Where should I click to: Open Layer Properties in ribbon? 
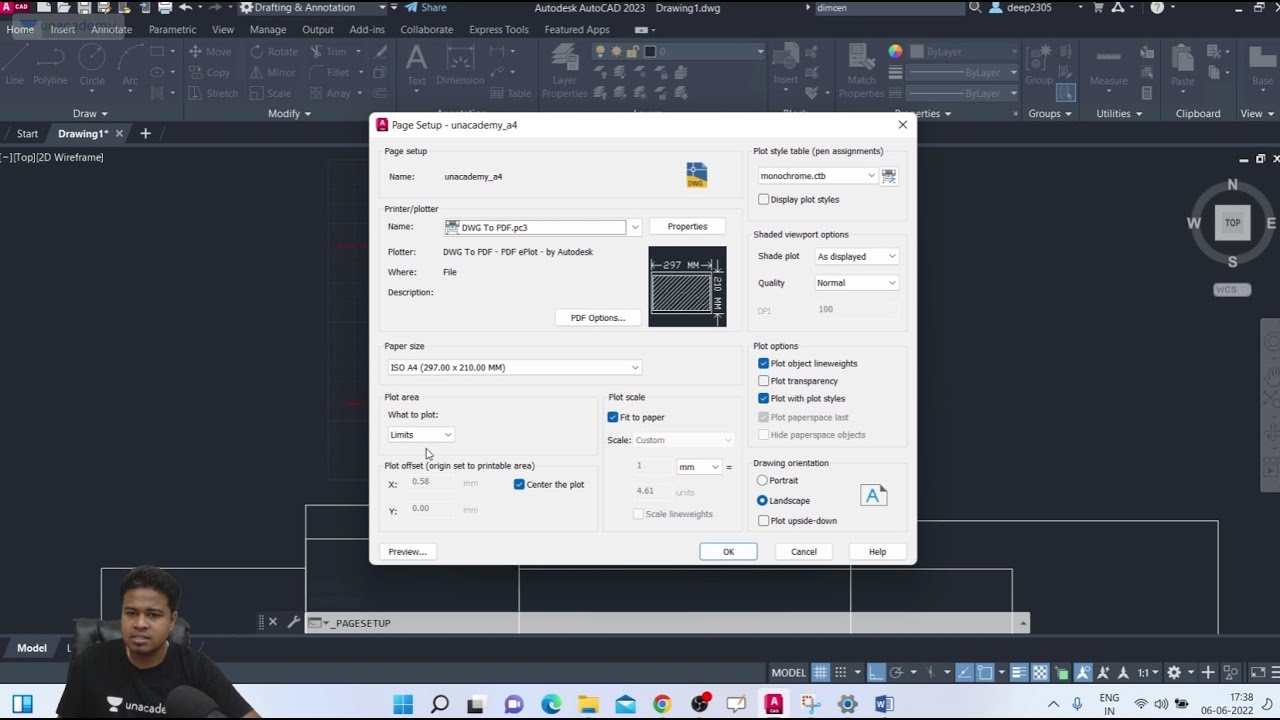click(x=564, y=72)
